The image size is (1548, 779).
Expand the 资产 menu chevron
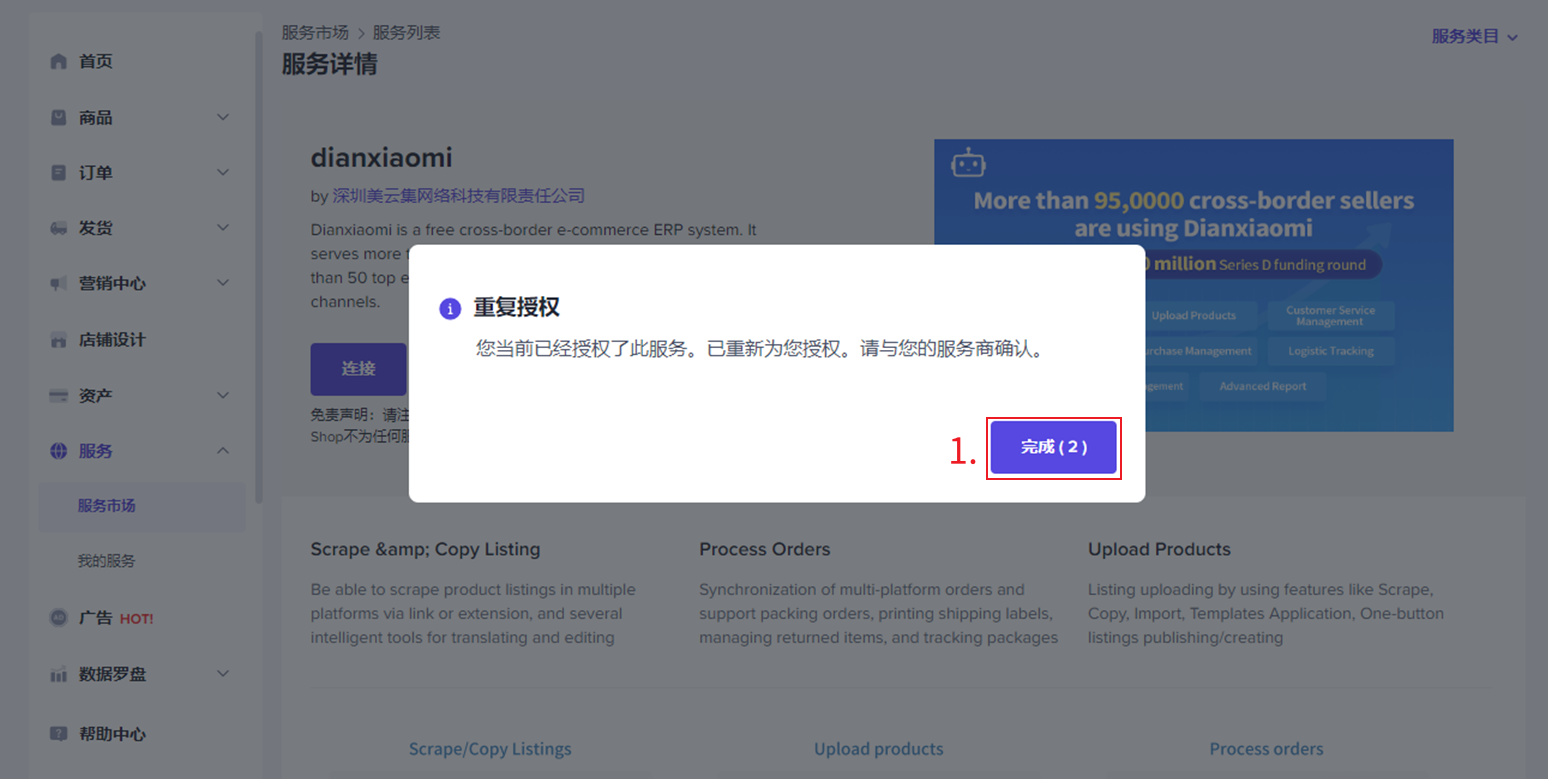223,395
